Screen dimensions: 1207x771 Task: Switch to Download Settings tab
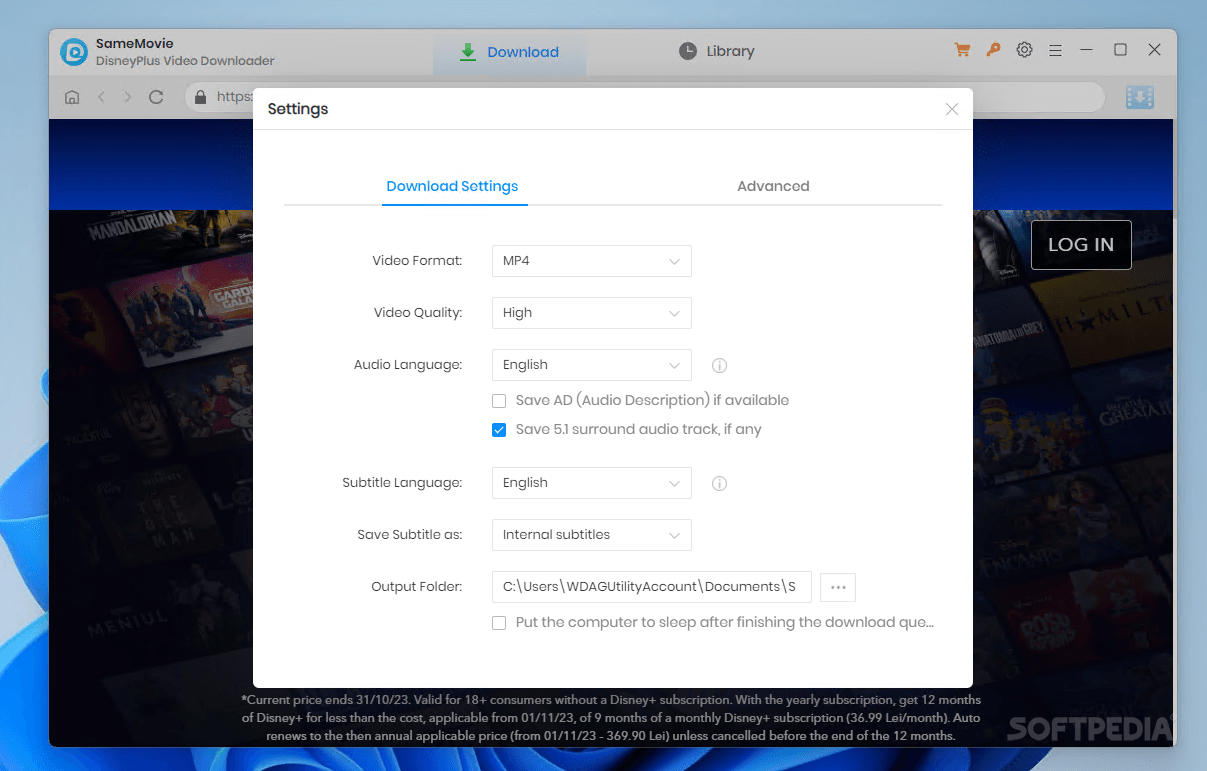click(x=452, y=186)
